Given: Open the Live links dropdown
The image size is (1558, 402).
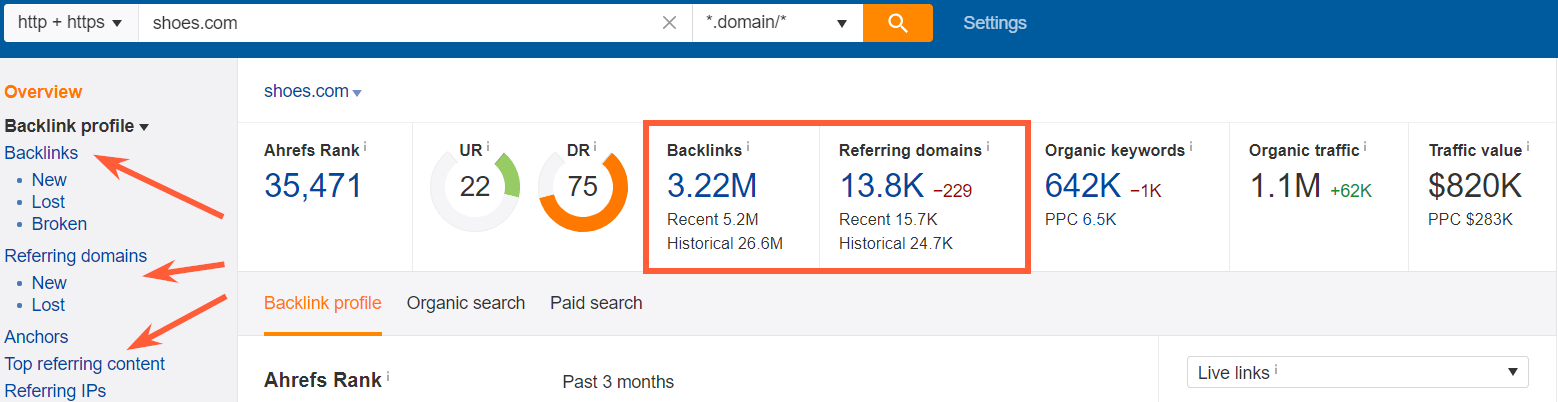Looking at the screenshot, I should (x=1357, y=372).
